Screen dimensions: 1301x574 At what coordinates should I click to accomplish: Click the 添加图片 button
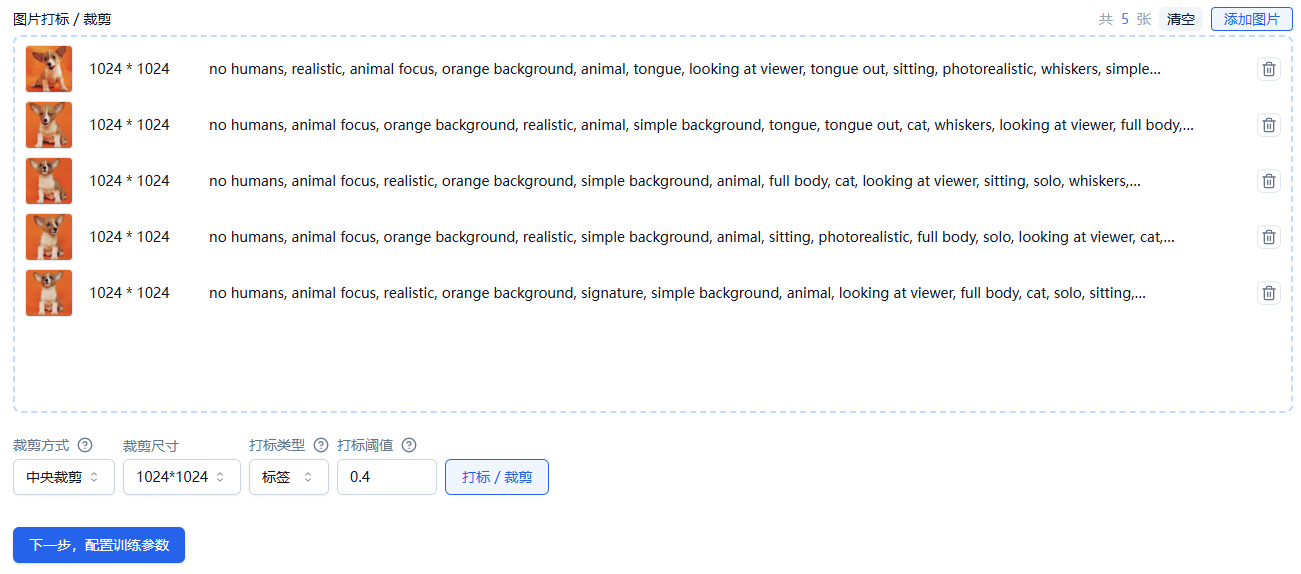[1252, 19]
